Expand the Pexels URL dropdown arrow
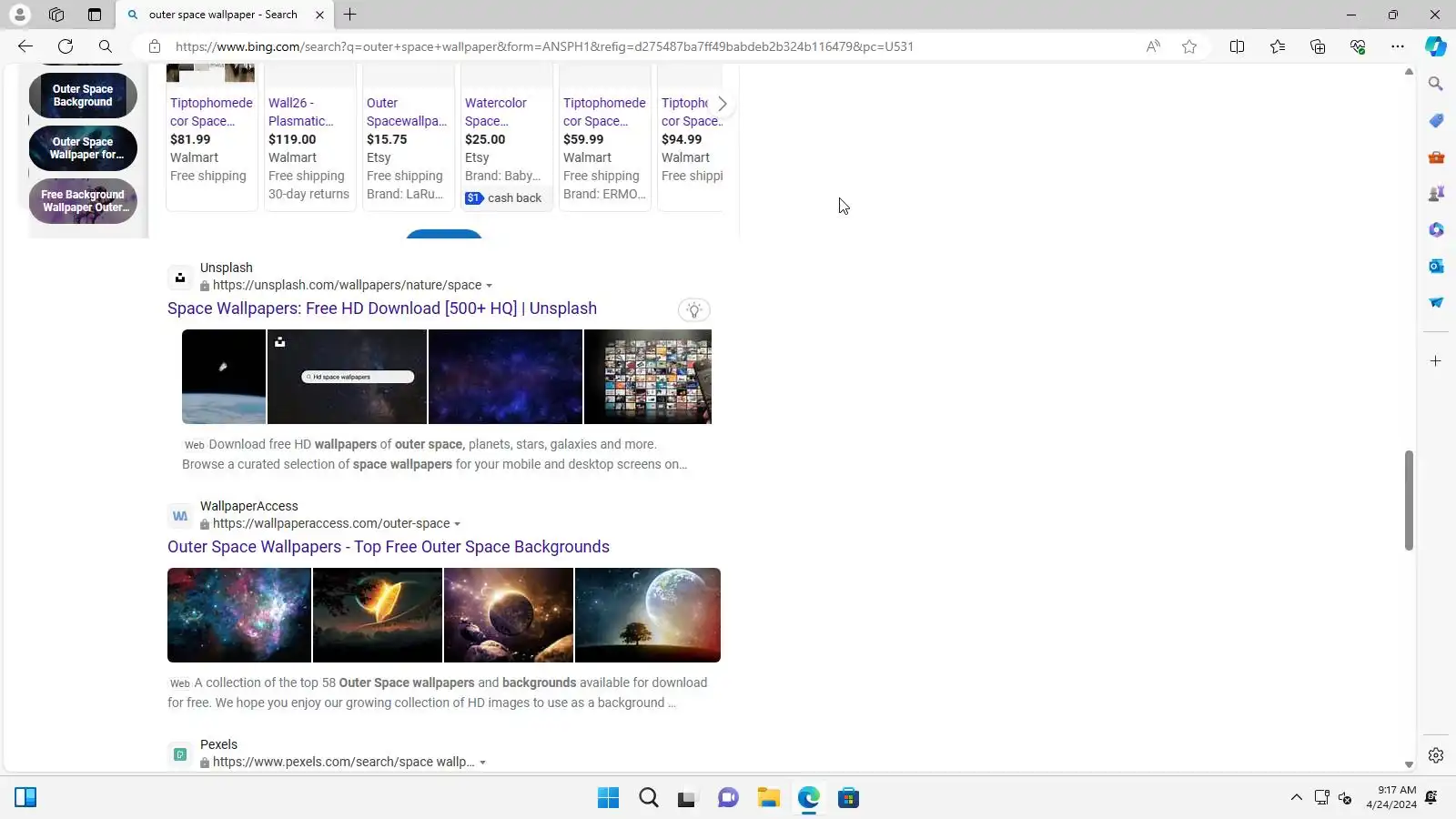 pos(482,763)
